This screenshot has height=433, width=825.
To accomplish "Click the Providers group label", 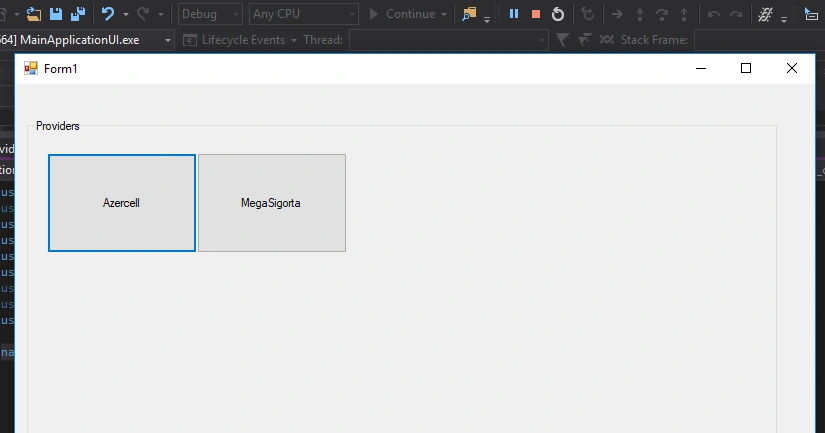I will [x=58, y=126].
